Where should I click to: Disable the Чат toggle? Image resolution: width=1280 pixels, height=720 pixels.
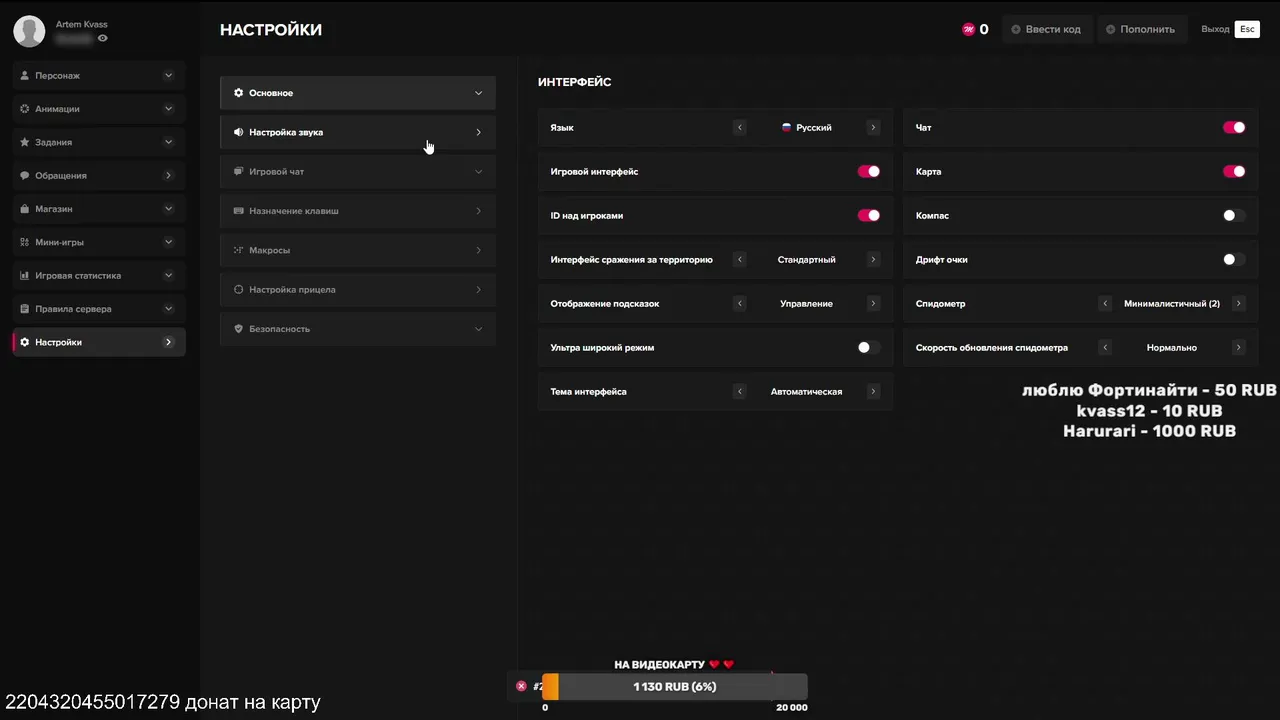click(x=1234, y=128)
